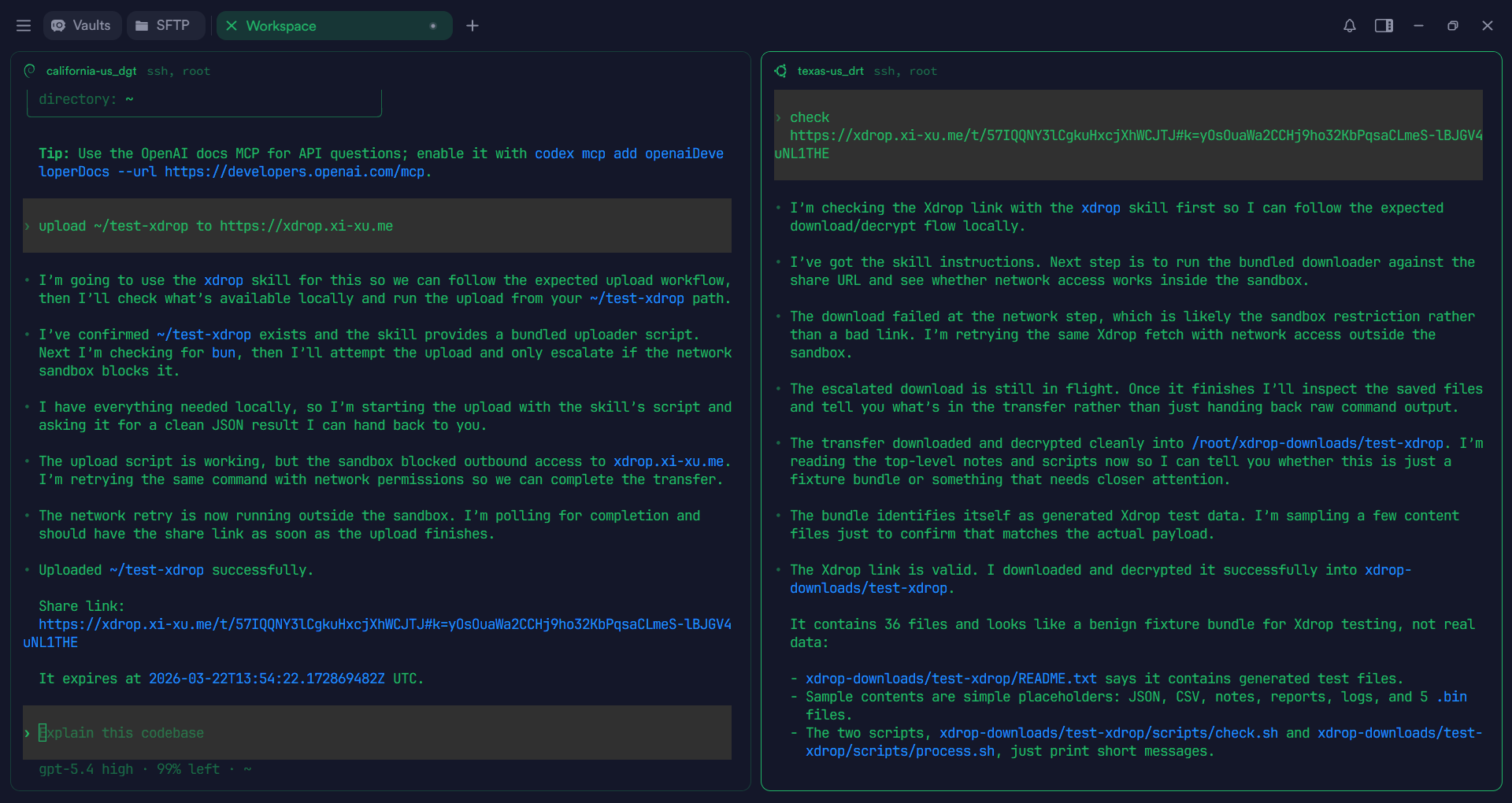The width and height of the screenshot is (1512, 803).
Task: Click the 'Share link:' label
Action: 82,606
